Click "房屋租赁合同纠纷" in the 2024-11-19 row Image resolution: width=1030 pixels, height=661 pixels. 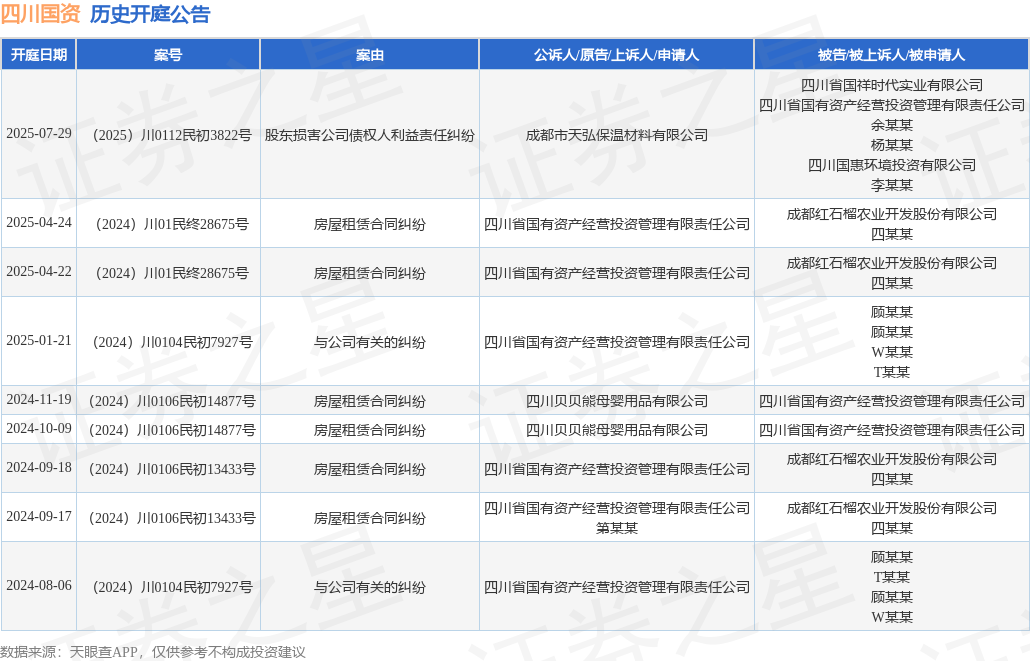click(x=370, y=401)
